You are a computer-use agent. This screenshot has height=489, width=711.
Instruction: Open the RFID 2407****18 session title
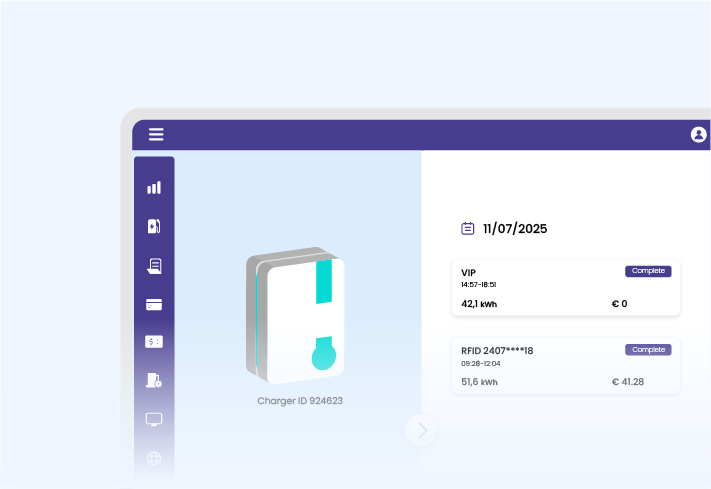point(497,351)
